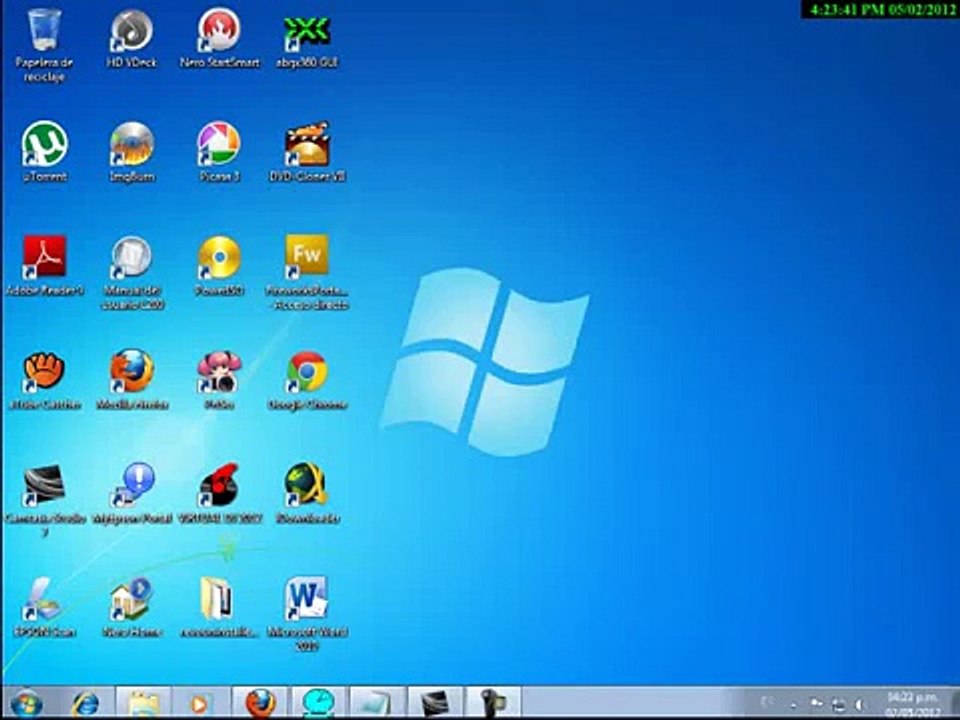Image resolution: width=960 pixels, height=720 pixels.
Task: Launch the pink-haired anime character shortcut
Action: (x=219, y=380)
